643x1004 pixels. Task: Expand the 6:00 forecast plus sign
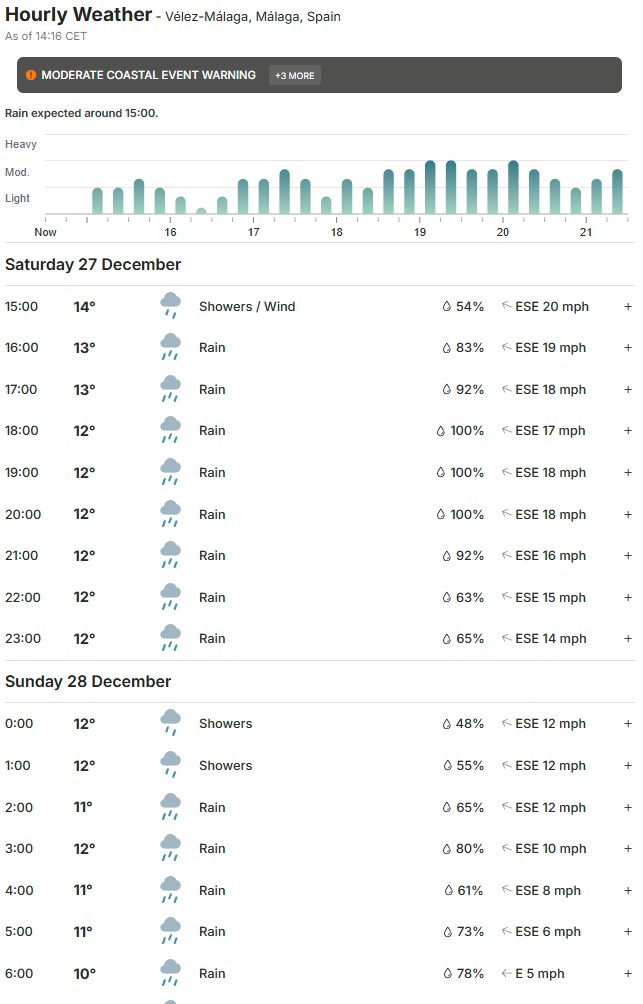(x=628, y=974)
